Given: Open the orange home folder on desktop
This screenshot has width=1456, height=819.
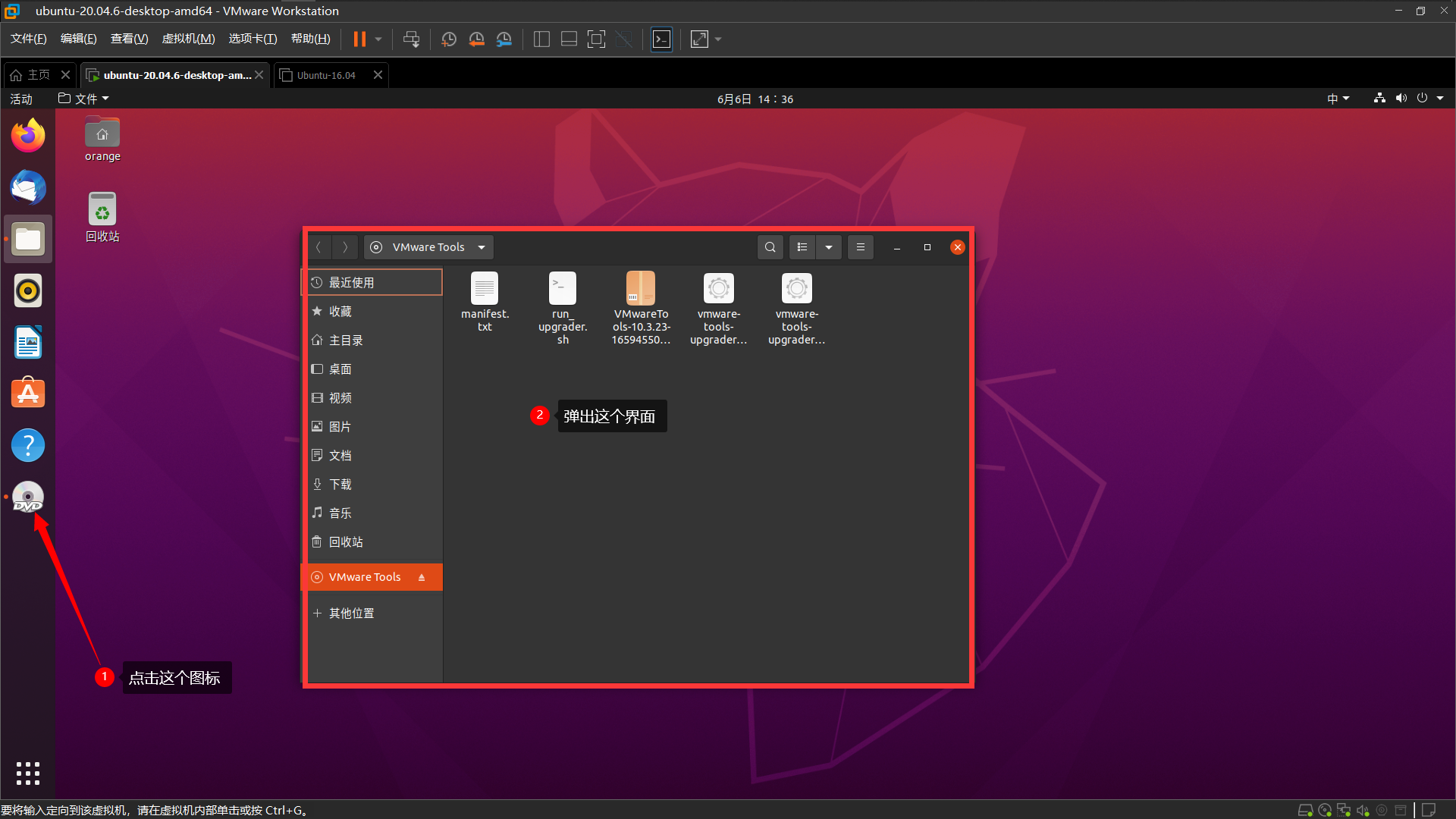Looking at the screenshot, I should 102,140.
